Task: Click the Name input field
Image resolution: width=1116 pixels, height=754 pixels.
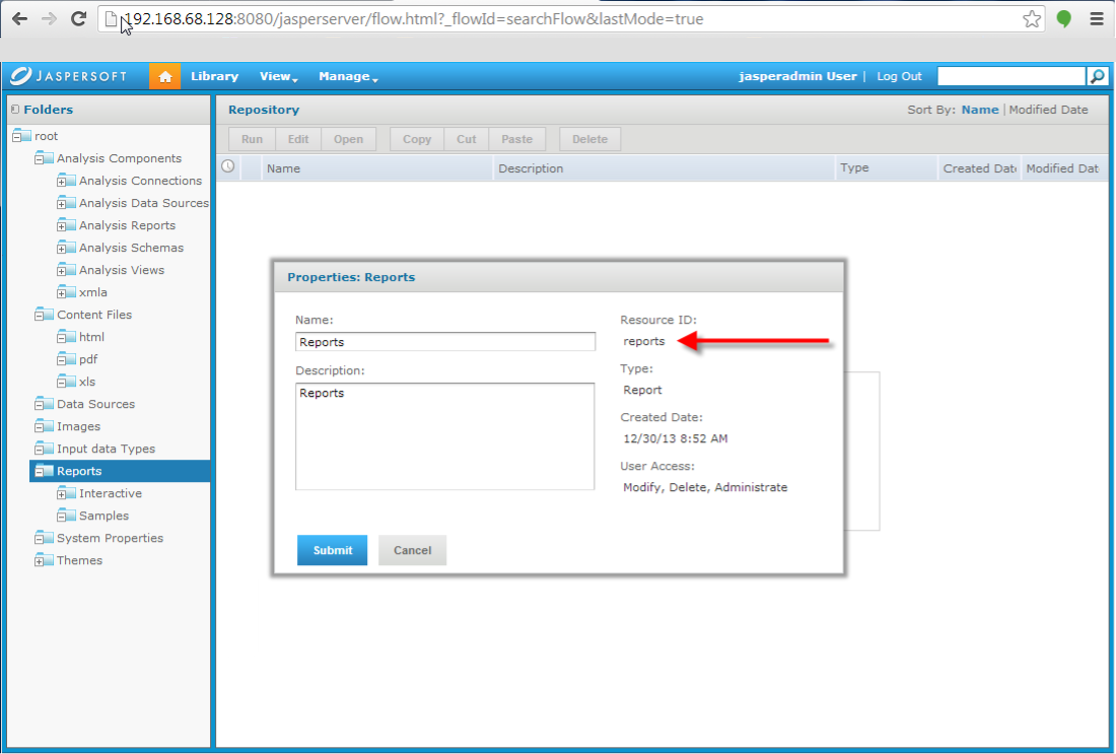Action: click(x=446, y=342)
